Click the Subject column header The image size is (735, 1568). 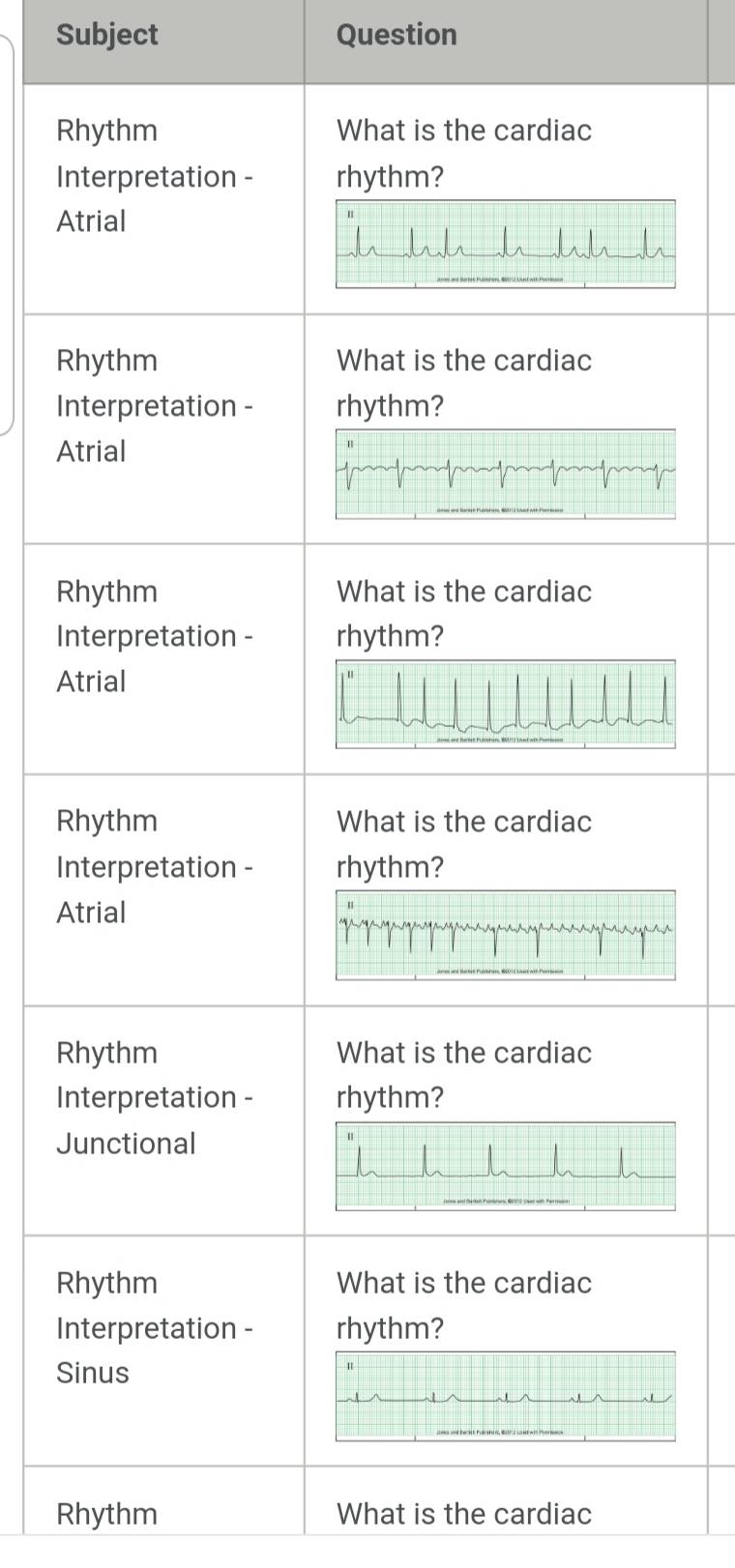pos(107,35)
